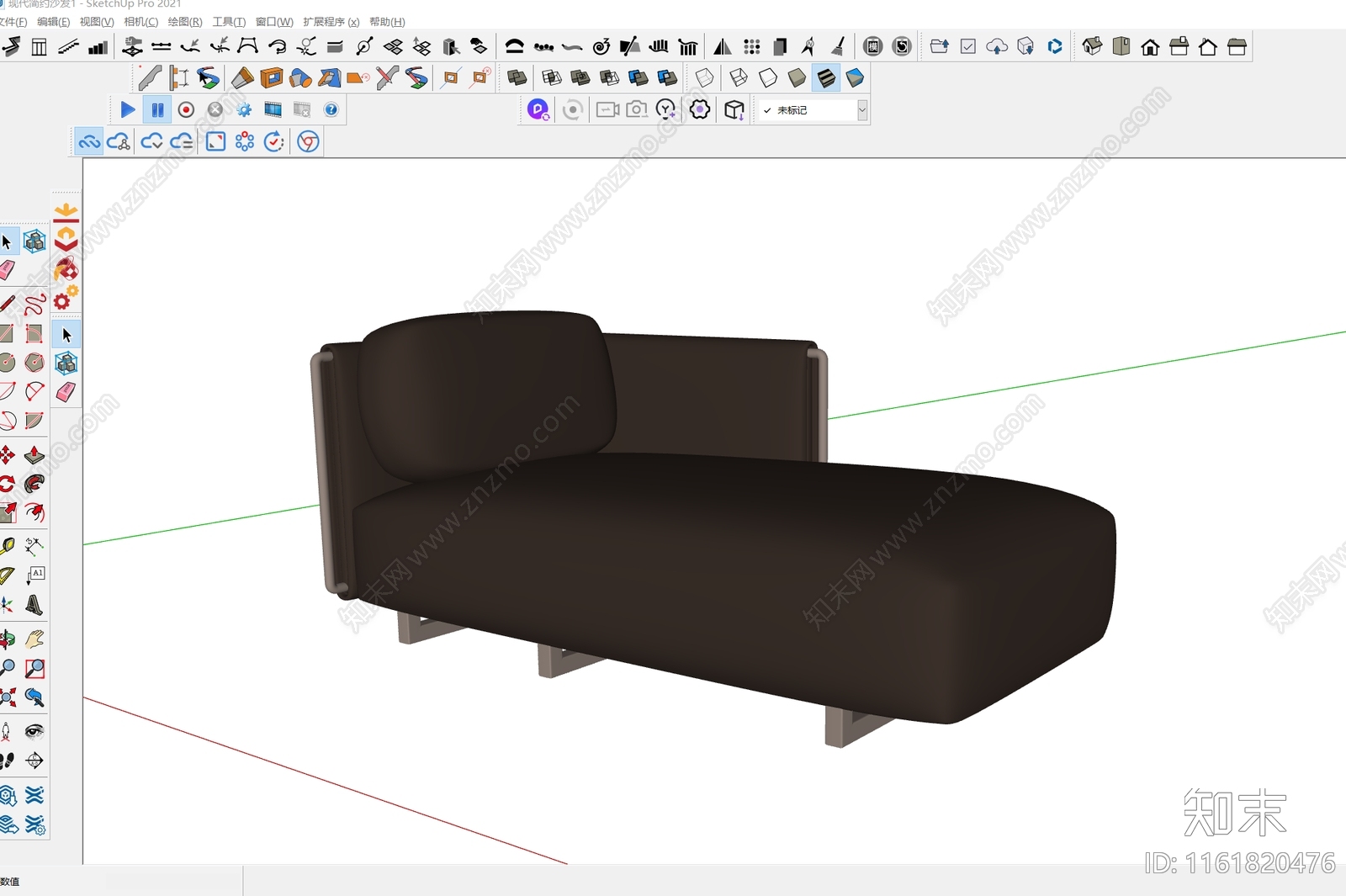Image resolution: width=1346 pixels, height=896 pixels.
Task: Select the 3D Text tool
Action: coord(34,605)
